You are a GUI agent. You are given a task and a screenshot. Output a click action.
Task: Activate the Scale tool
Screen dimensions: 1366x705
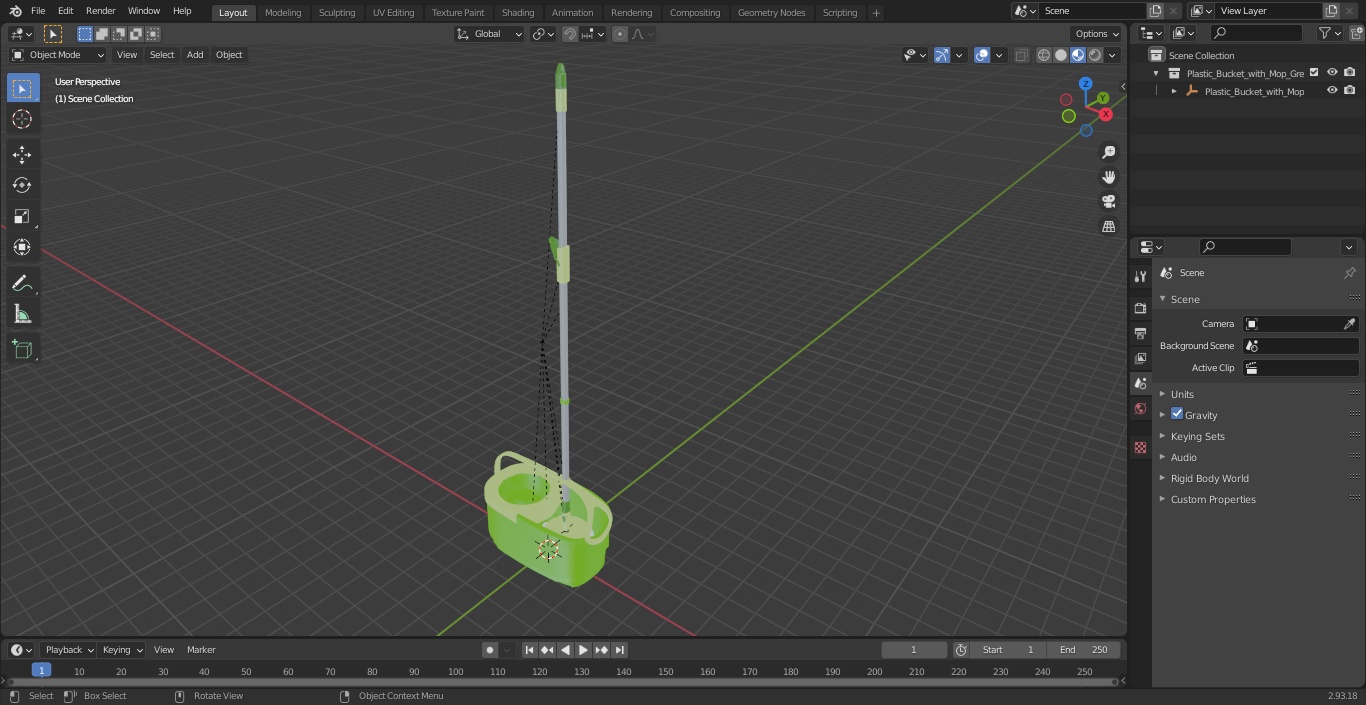(x=22, y=216)
